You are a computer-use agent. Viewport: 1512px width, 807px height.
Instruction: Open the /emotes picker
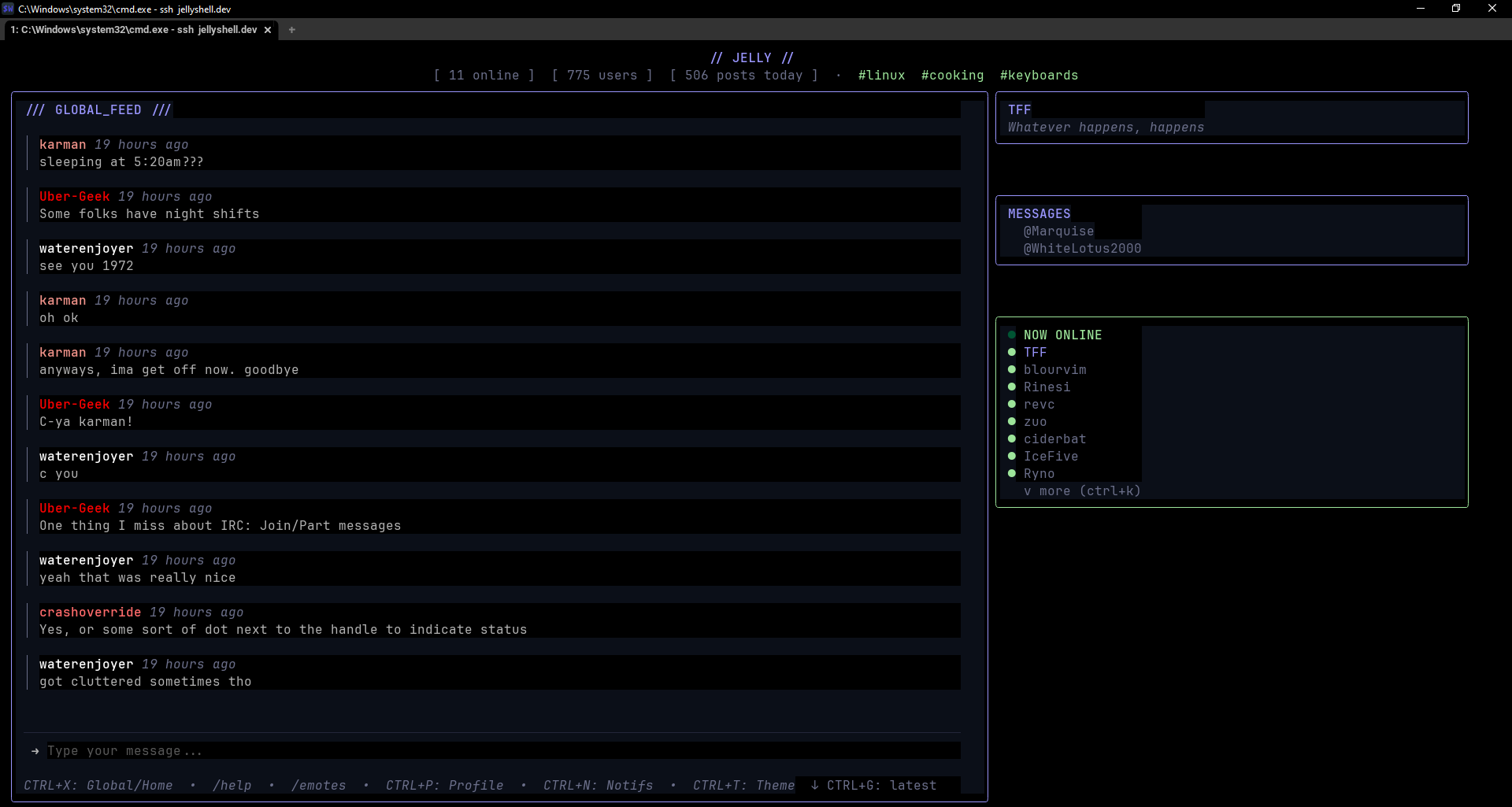click(x=319, y=785)
